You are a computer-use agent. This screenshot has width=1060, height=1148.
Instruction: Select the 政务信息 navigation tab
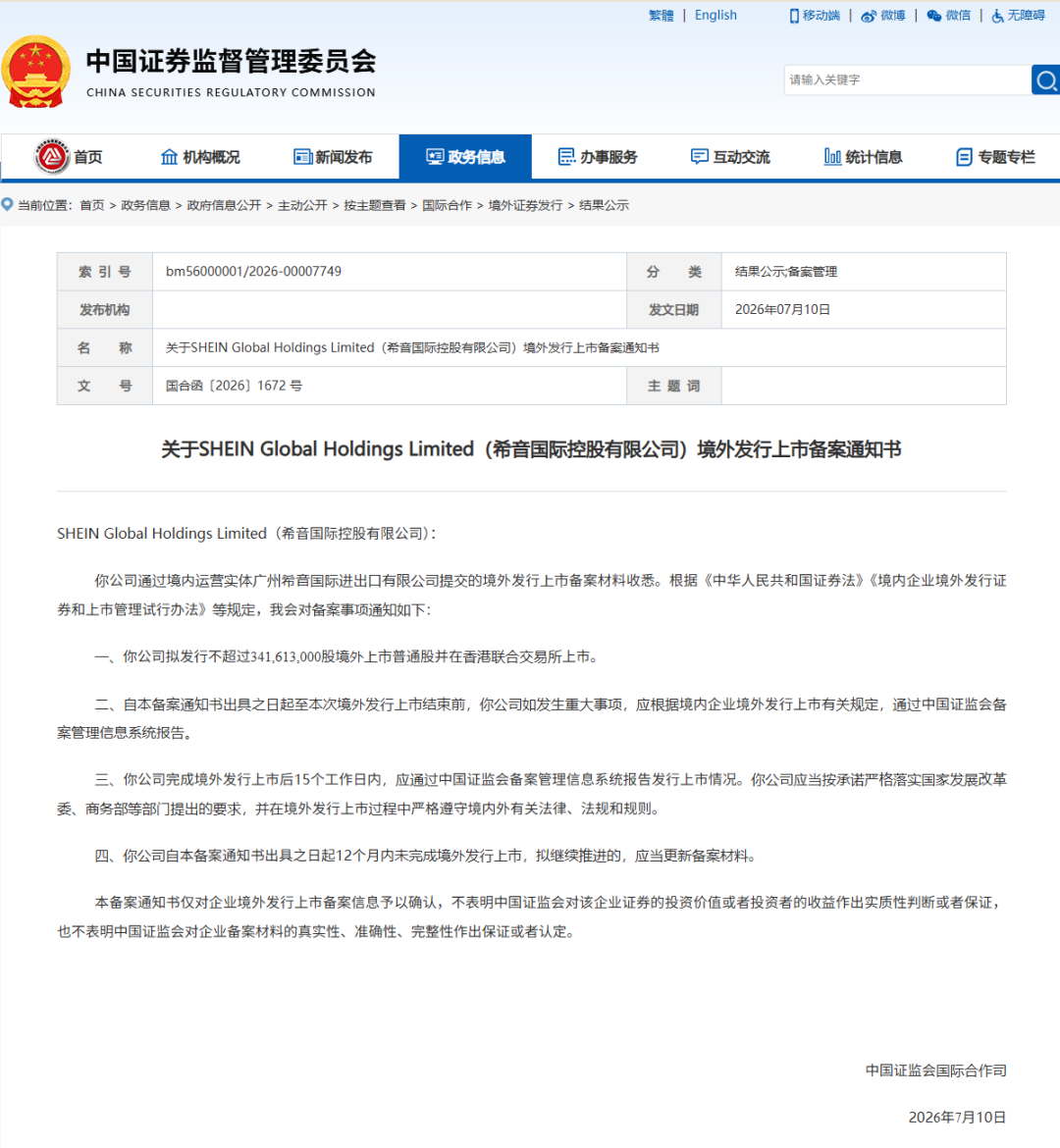coord(465,157)
